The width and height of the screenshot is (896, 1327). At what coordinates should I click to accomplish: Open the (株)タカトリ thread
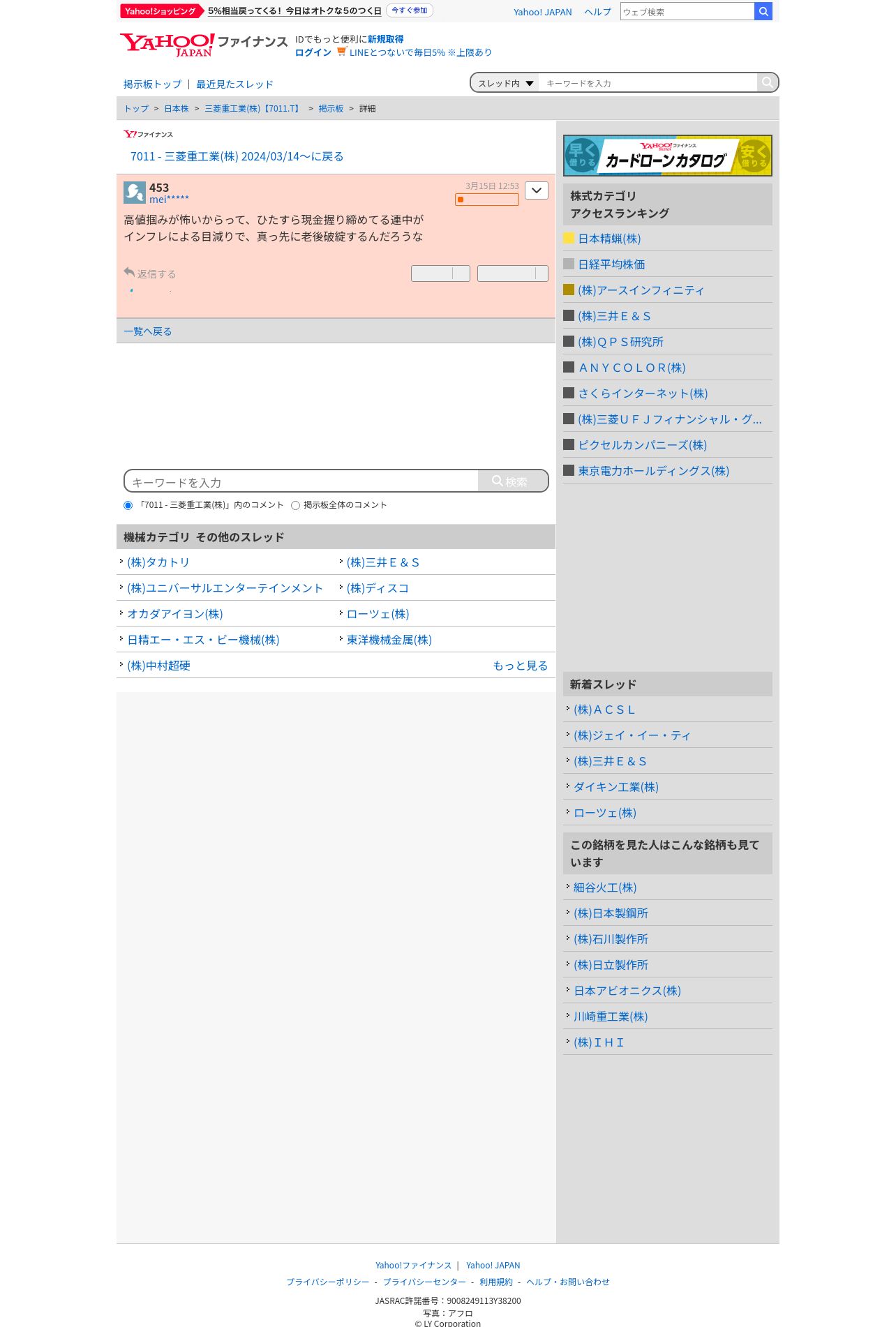tap(158, 562)
